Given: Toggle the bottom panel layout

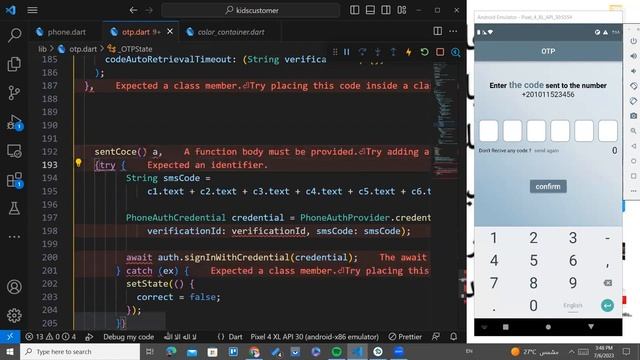Looking at the screenshot, I should click(370, 10).
